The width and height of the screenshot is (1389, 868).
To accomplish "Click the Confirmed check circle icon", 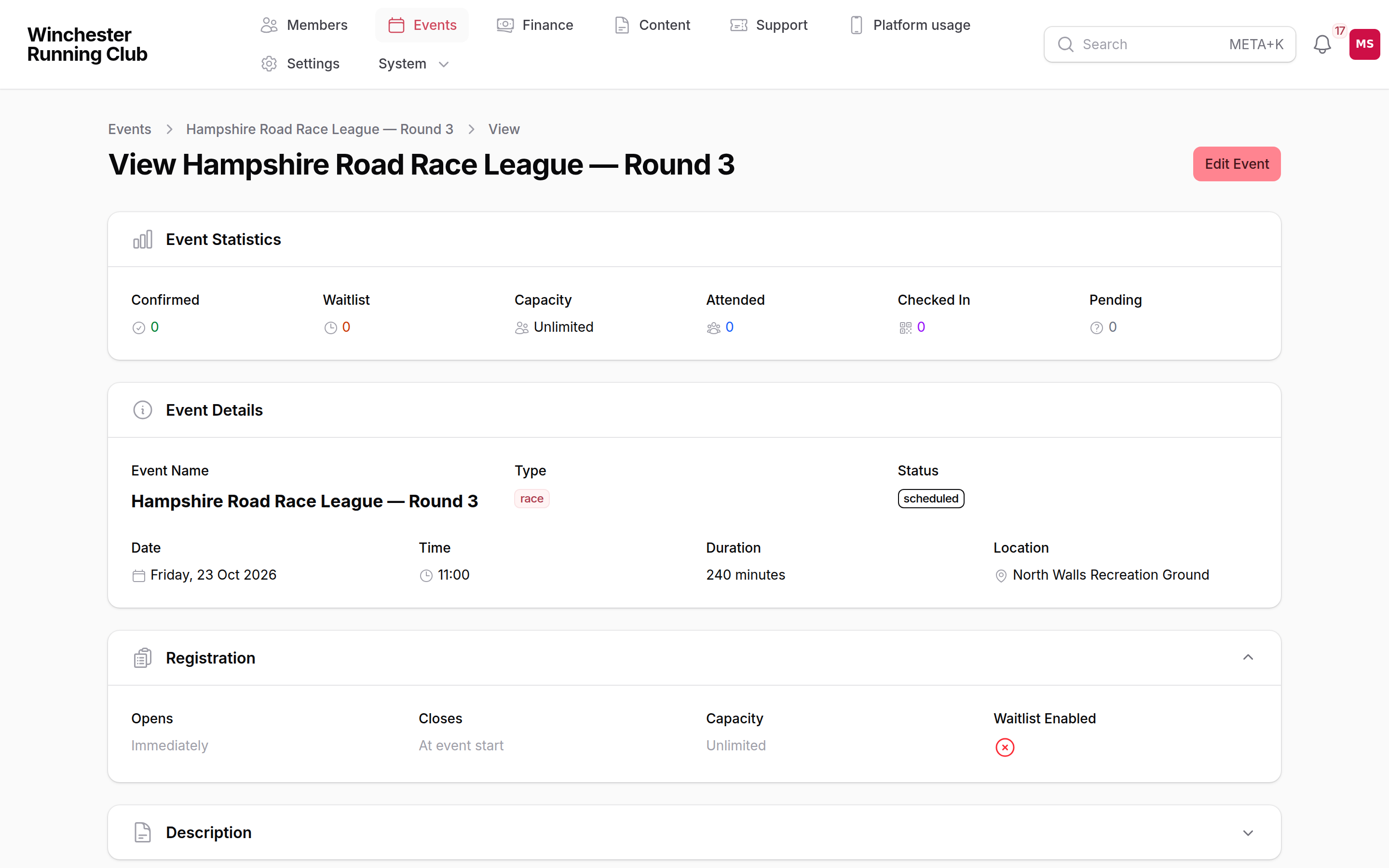I will click(138, 328).
